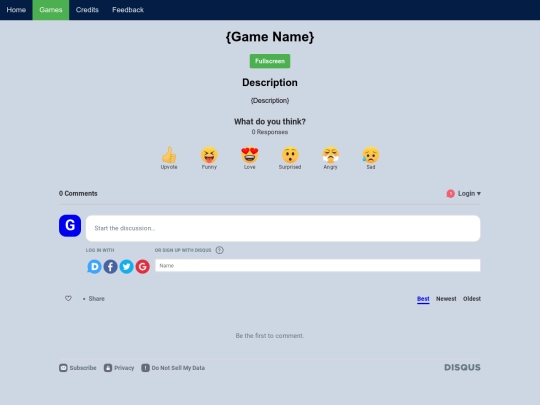Go to the Home nav item

(16, 10)
